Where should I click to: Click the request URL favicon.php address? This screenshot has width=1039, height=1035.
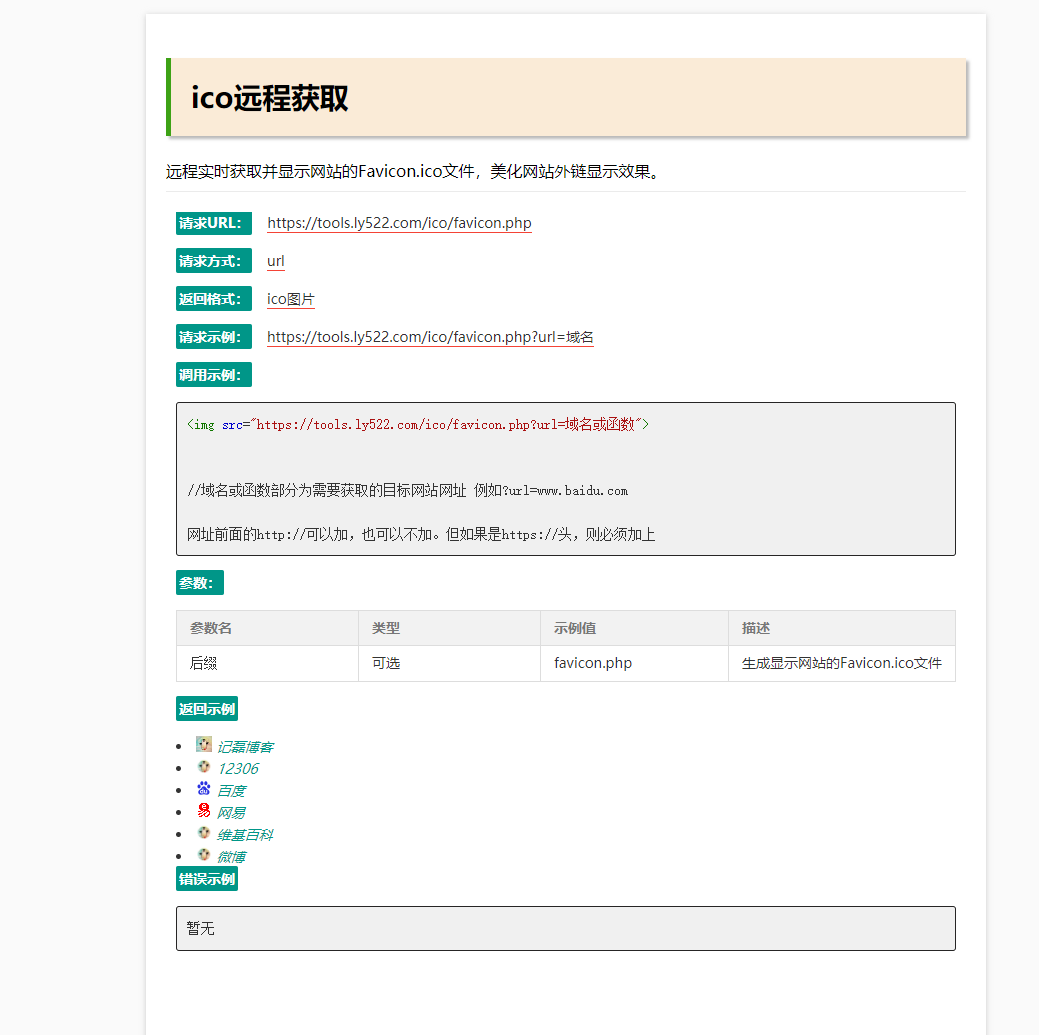399,223
